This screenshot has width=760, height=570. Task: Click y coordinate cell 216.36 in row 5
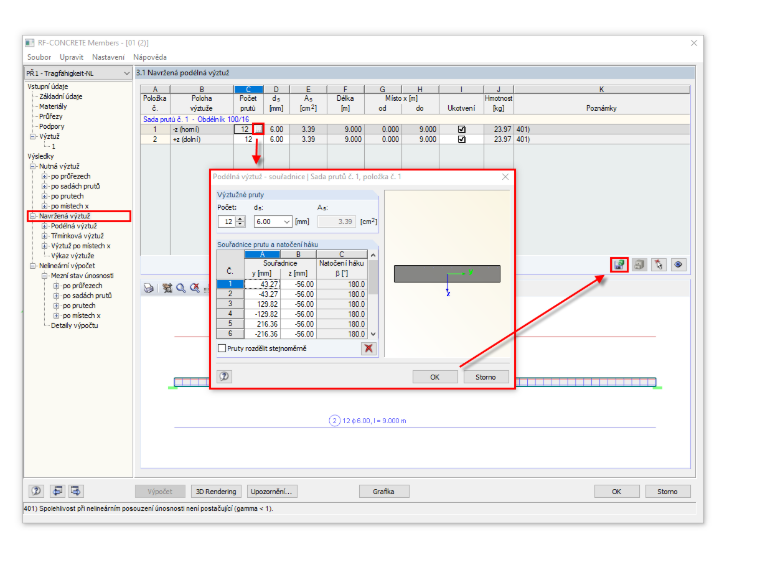[262, 324]
